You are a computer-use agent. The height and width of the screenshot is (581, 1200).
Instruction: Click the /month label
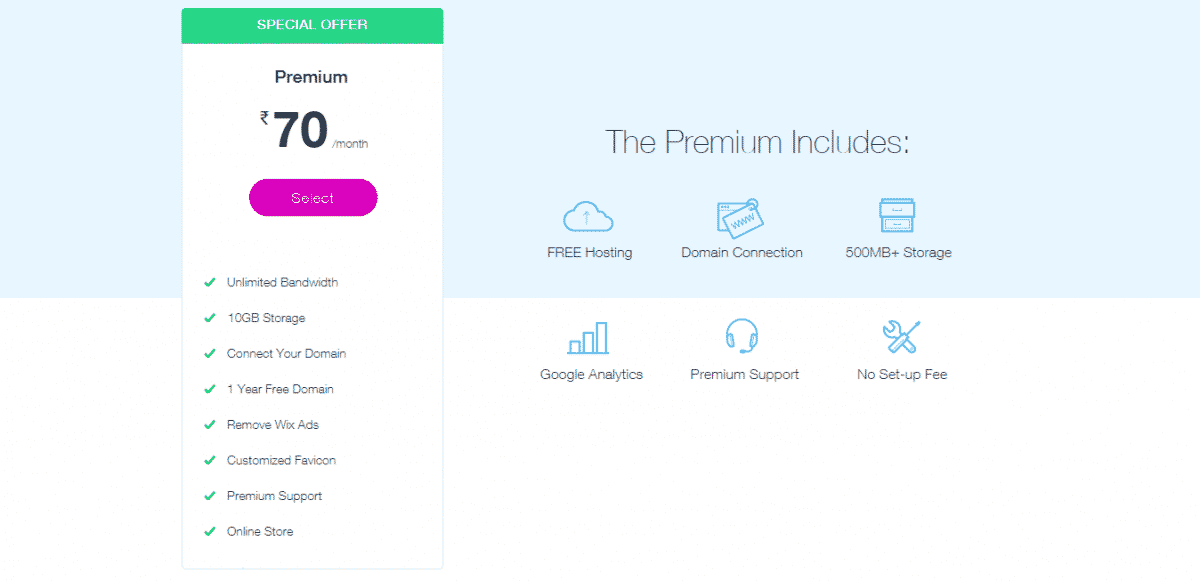[353, 141]
